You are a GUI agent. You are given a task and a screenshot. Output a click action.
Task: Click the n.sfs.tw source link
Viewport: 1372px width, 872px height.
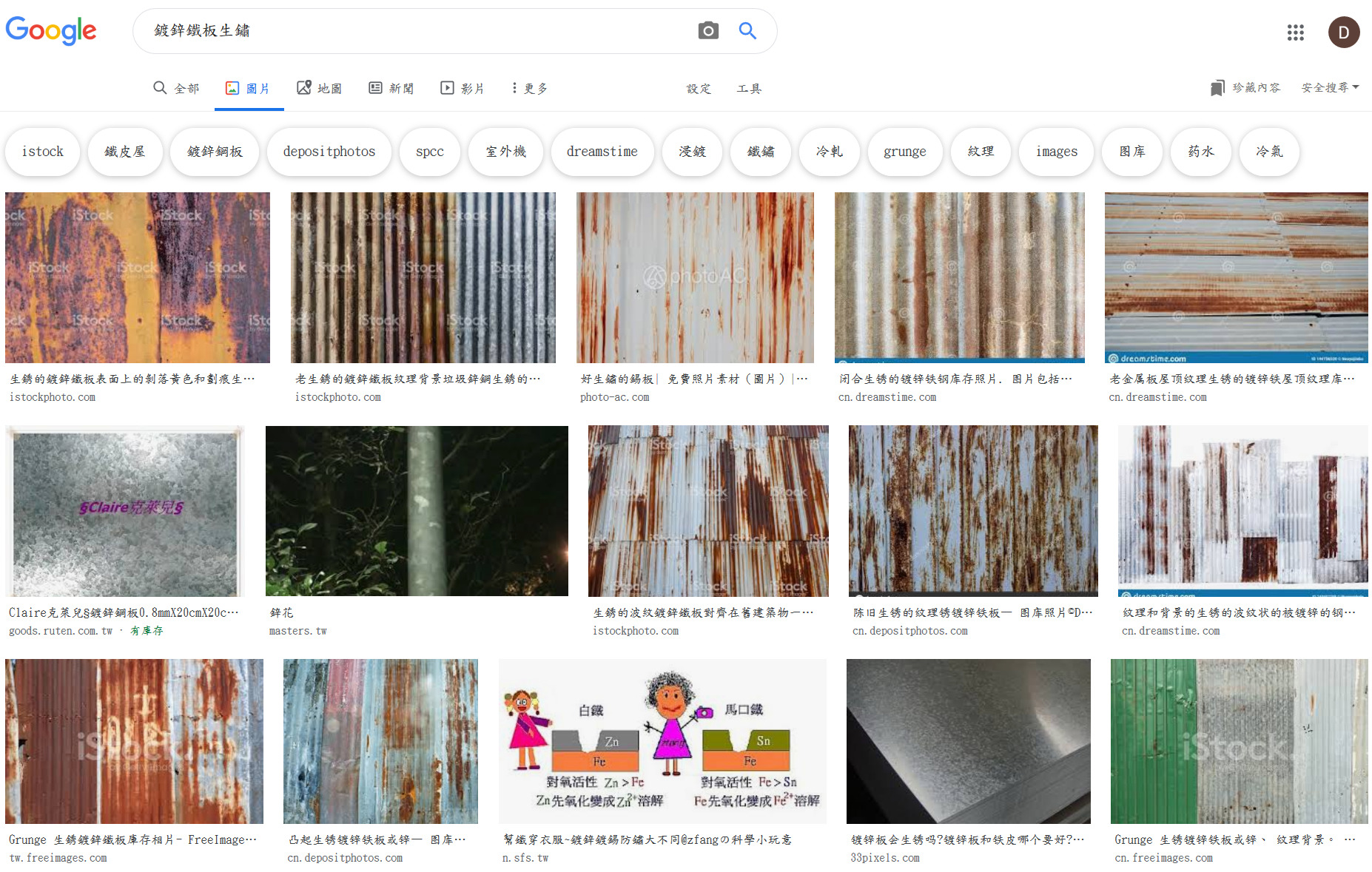pos(525,858)
